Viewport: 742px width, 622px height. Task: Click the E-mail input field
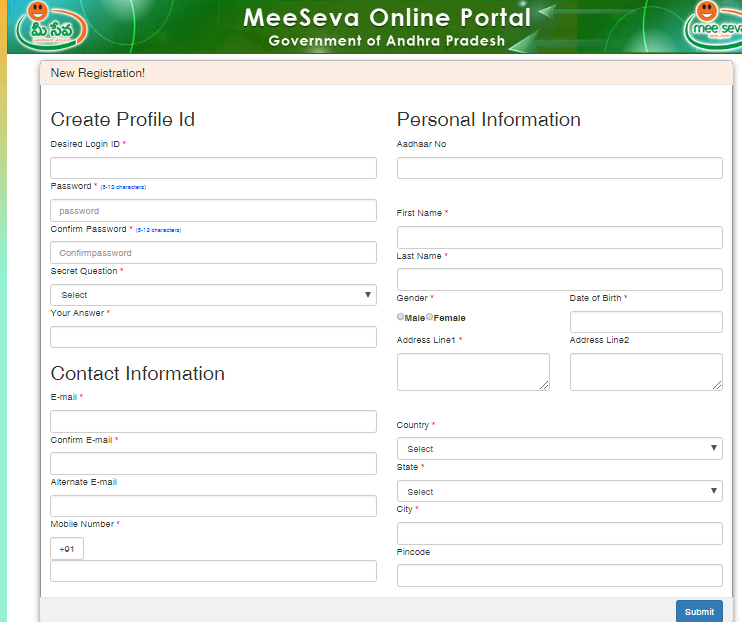coord(213,421)
